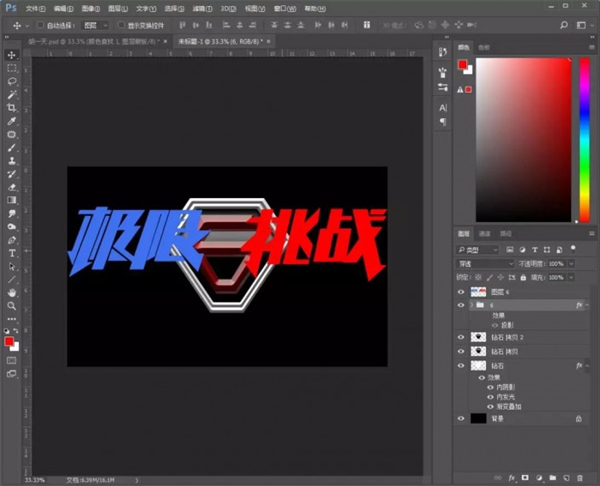This screenshot has width=600, height=486.
Task: Toggle visibility of 图层 6 layer
Action: tap(461, 291)
